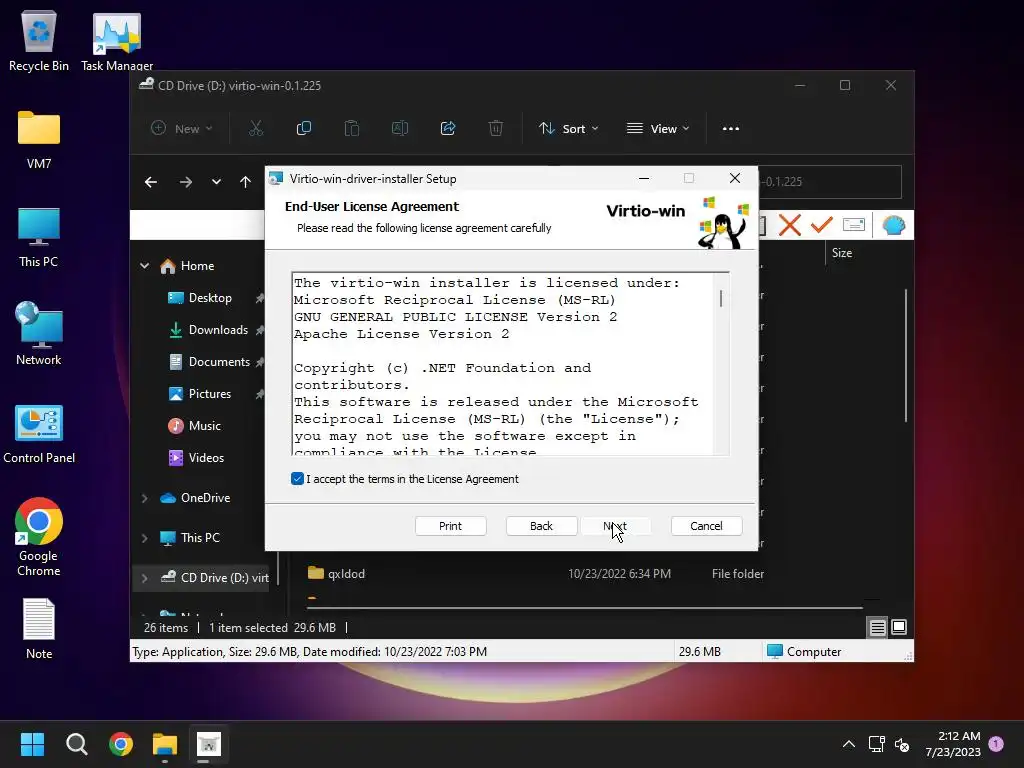
Task: Click the Print button in installer
Action: point(451,526)
